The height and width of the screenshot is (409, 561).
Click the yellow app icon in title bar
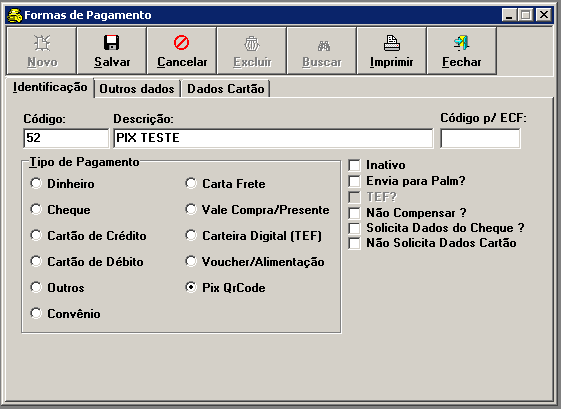15,15
